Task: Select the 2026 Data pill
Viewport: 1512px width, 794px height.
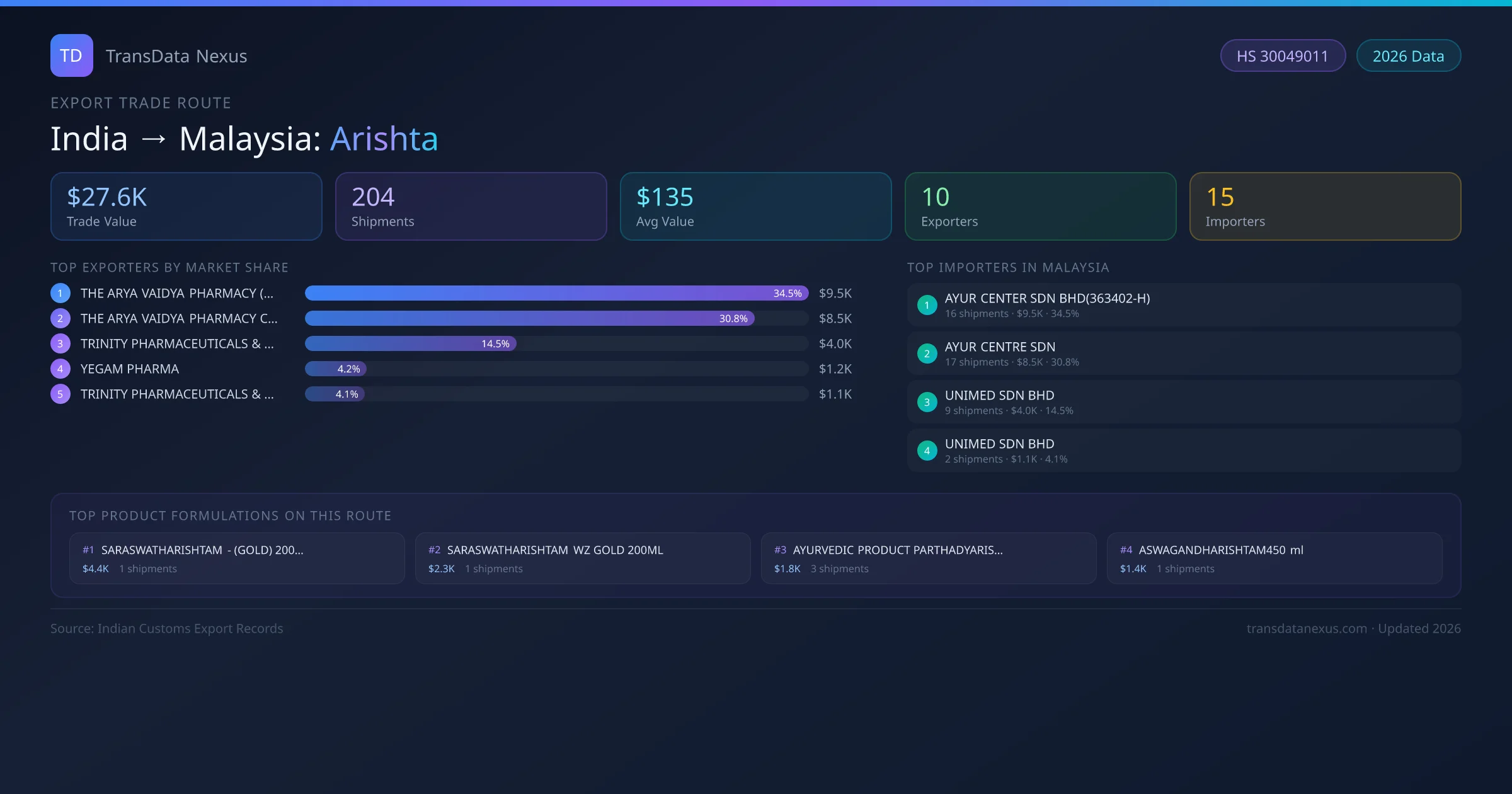Action: [x=1408, y=56]
